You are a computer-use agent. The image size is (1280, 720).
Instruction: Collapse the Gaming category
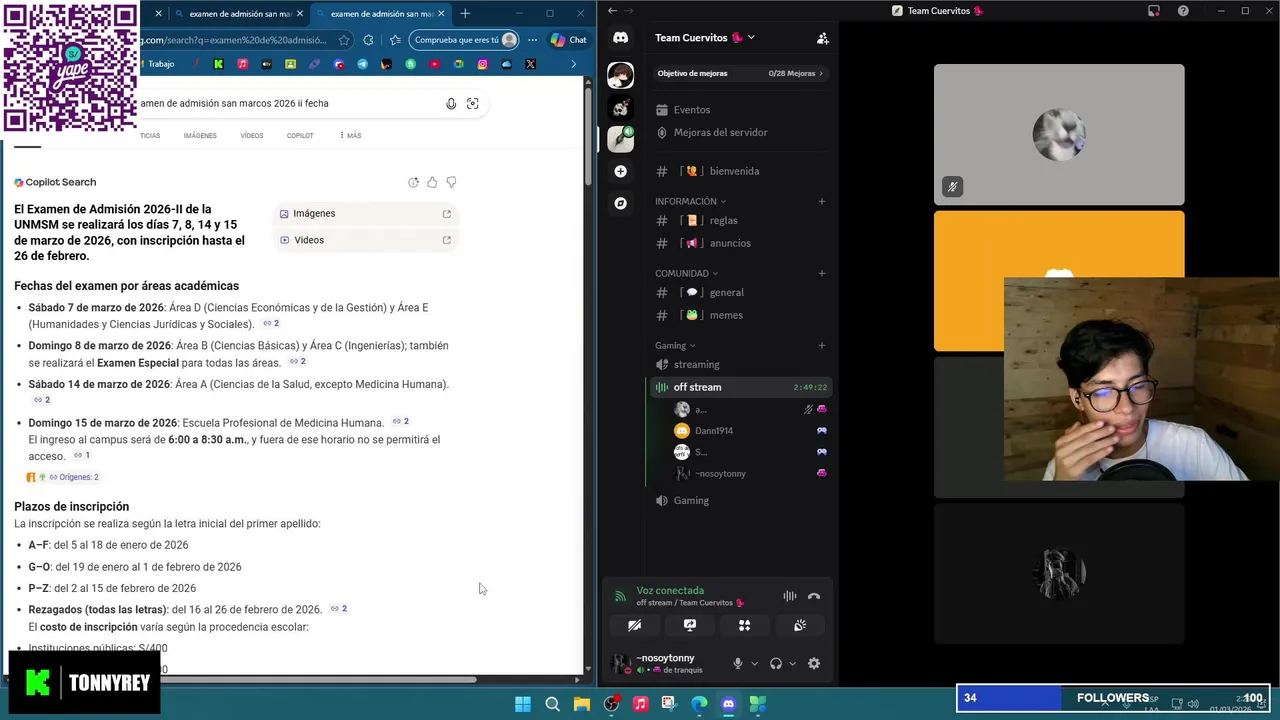[675, 346]
